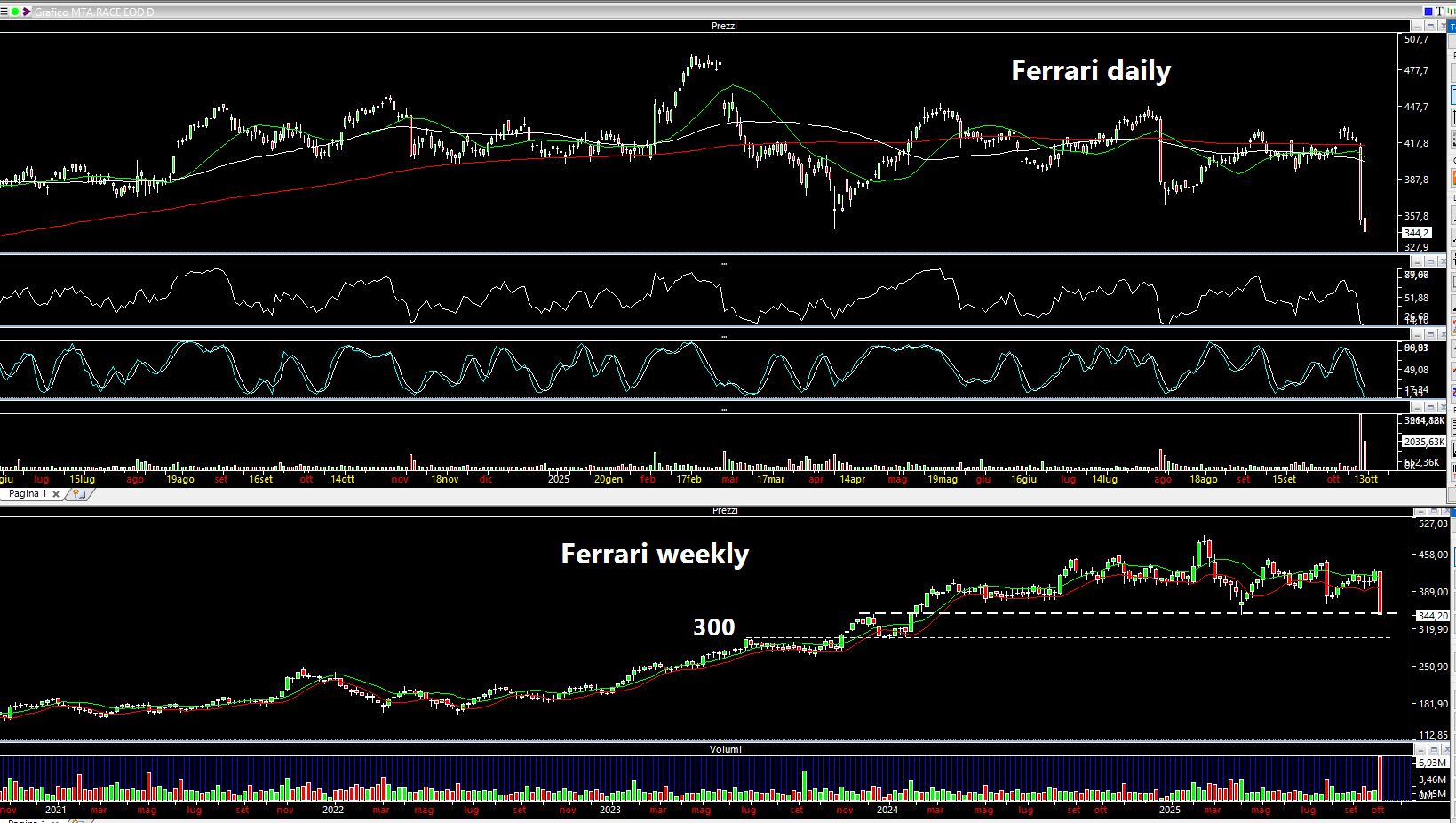Screen dimensions: 1456x823
Task: Click the 458,00 weekly price axis label
Action: click(1433, 555)
